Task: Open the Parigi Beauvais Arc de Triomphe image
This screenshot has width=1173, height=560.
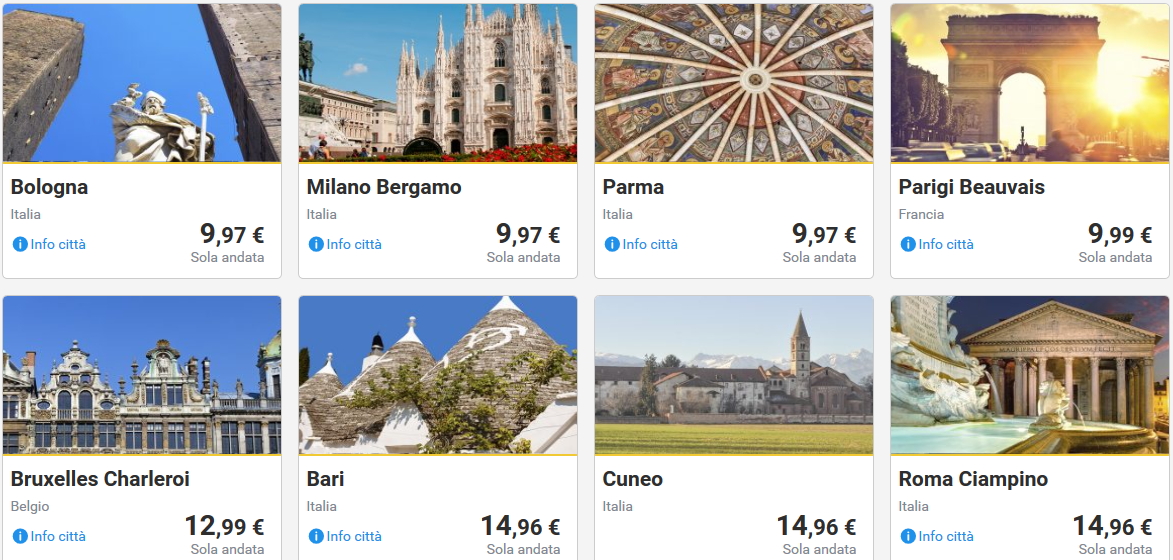Action: 1030,83
